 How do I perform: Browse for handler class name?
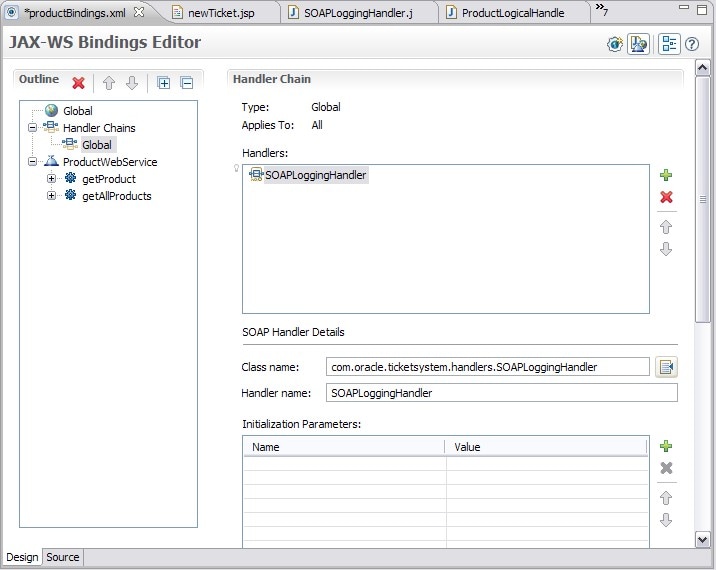tap(666, 367)
